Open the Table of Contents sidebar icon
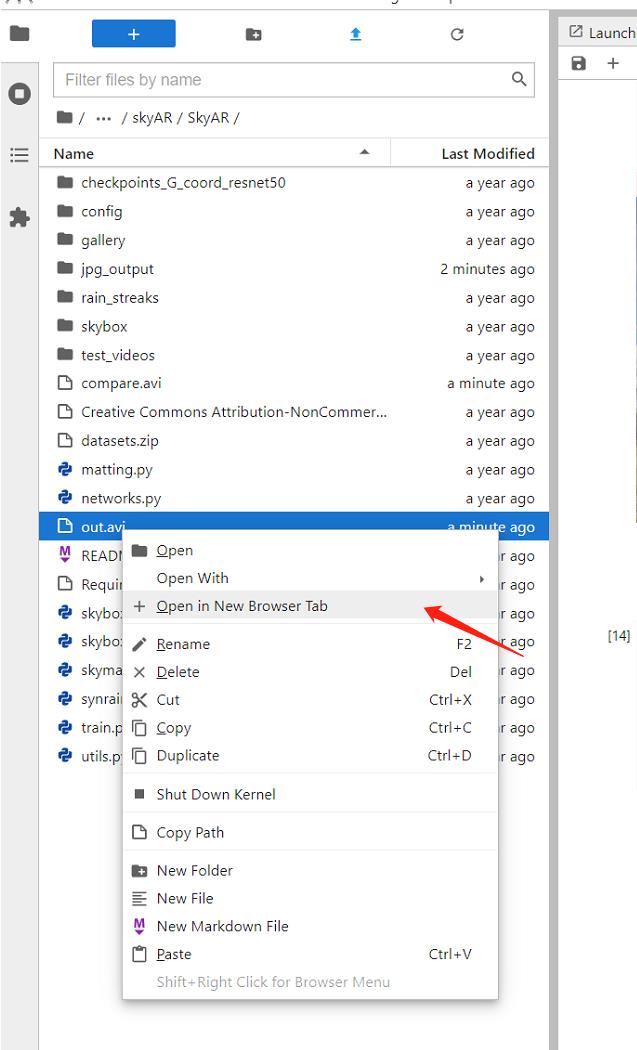Viewport: 637px width, 1050px height. [19, 155]
